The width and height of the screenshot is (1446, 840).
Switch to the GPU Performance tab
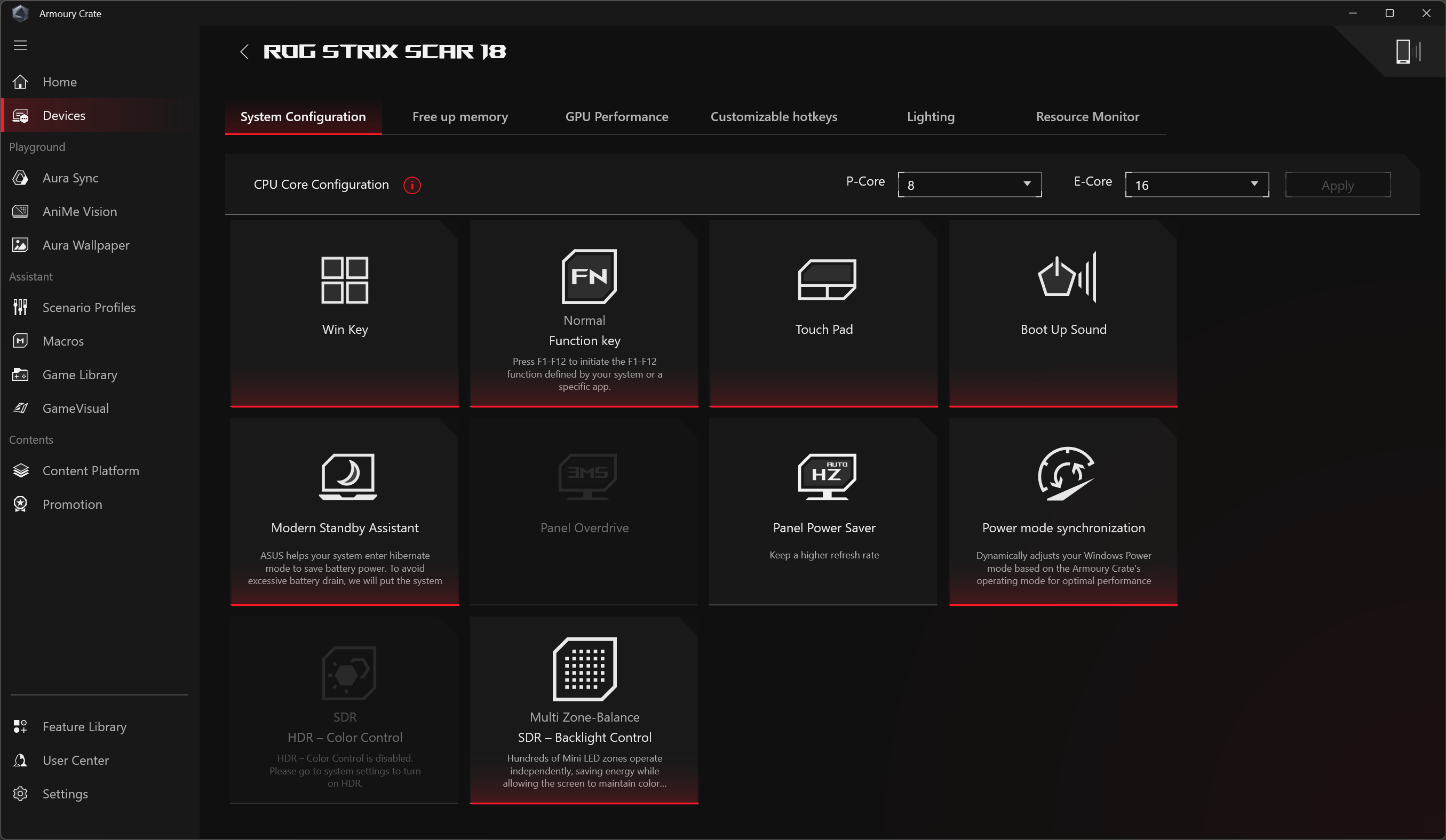(616, 117)
